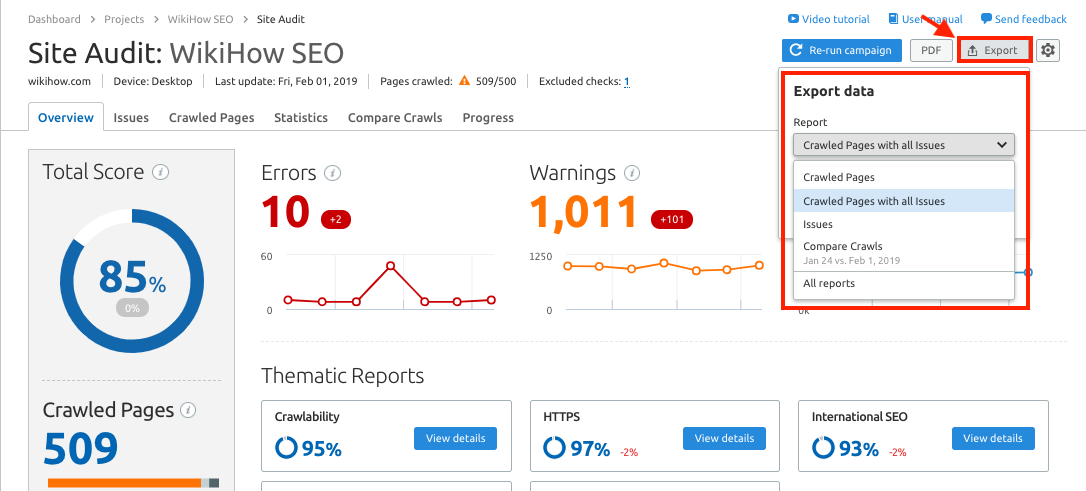Click the Warnings info icon
The width and height of the screenshot is (1086, 491).
tap(631, 172)
